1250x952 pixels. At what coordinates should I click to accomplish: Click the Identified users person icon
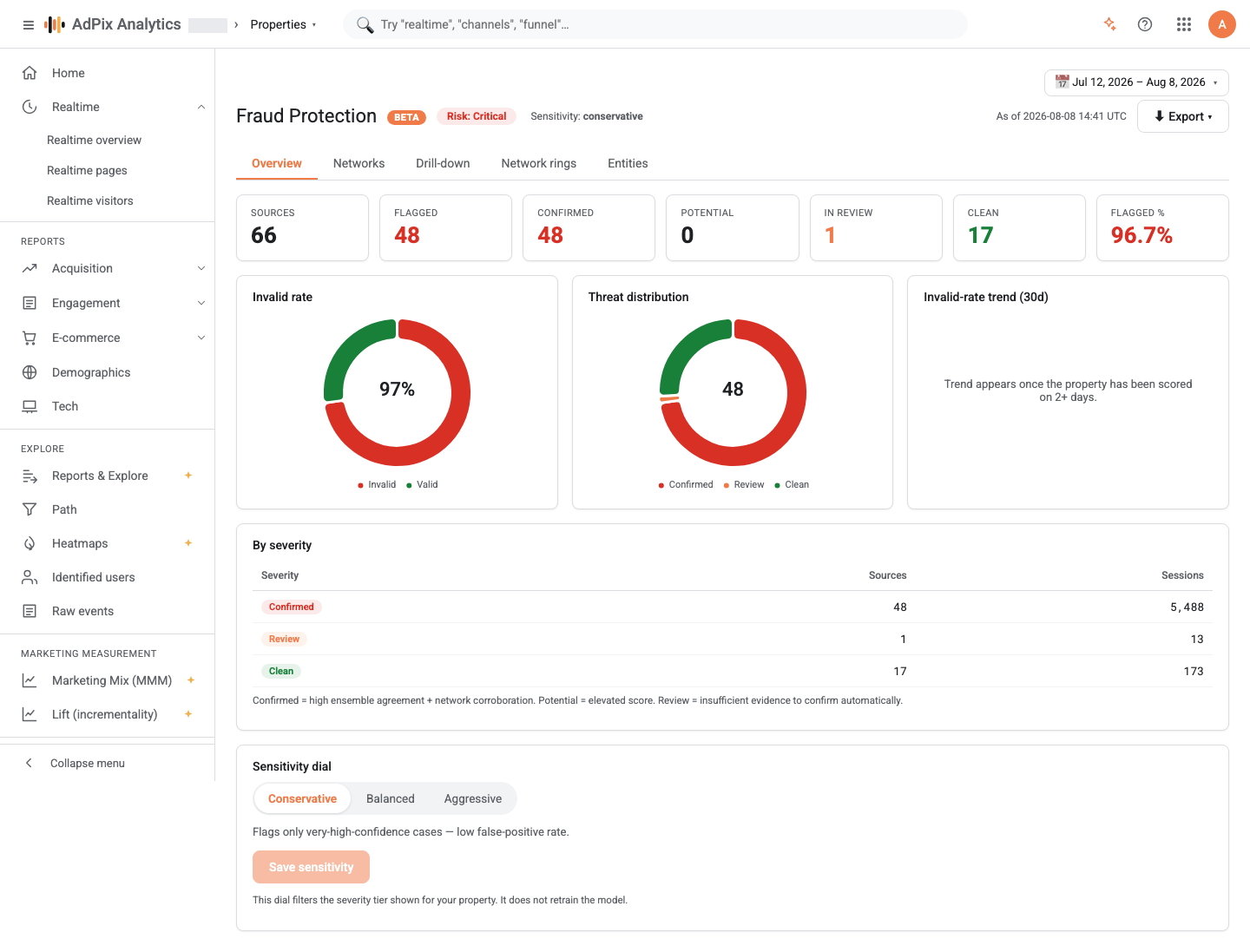[x=30, y=577]
